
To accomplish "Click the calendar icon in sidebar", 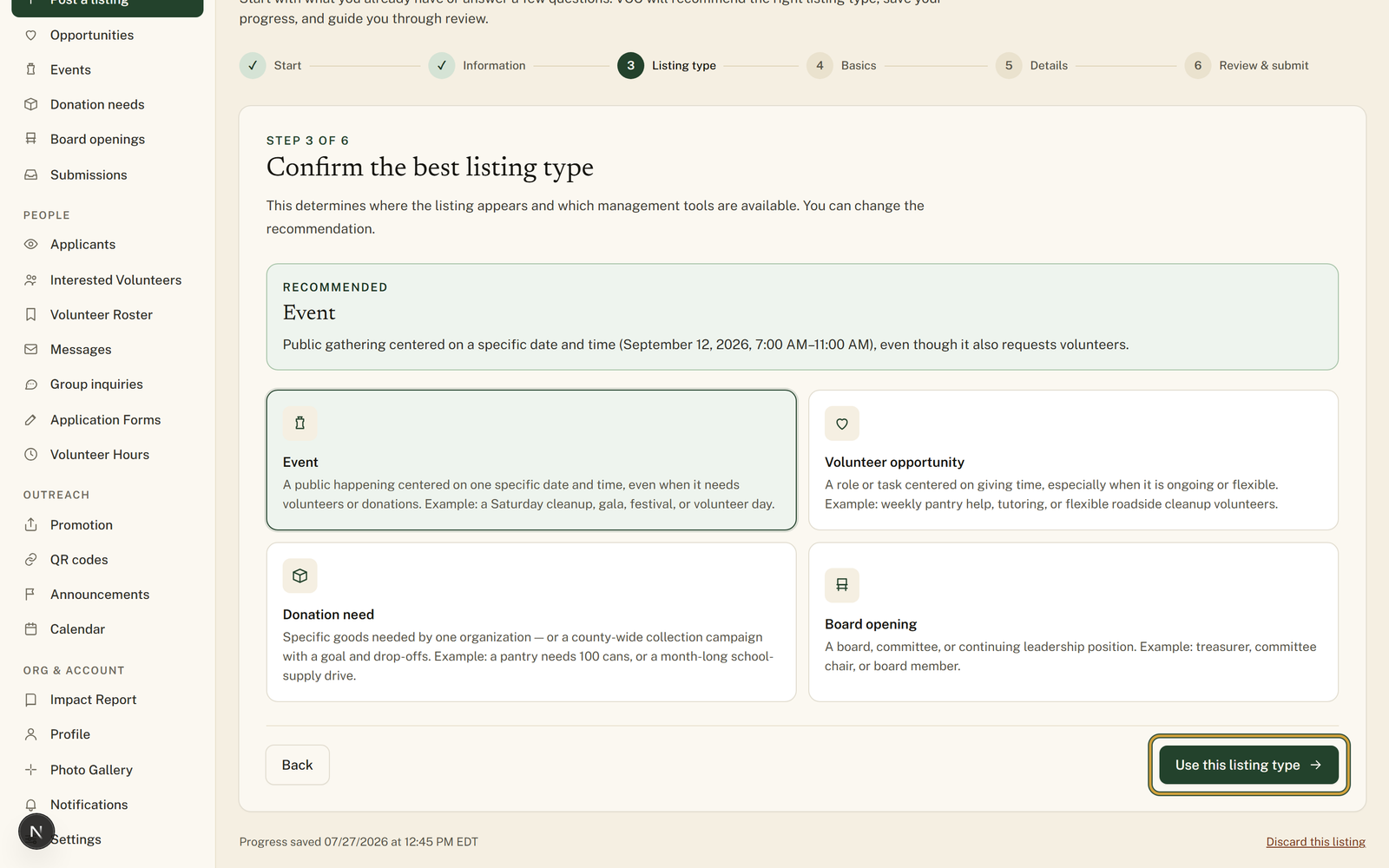I will (31, 629).
